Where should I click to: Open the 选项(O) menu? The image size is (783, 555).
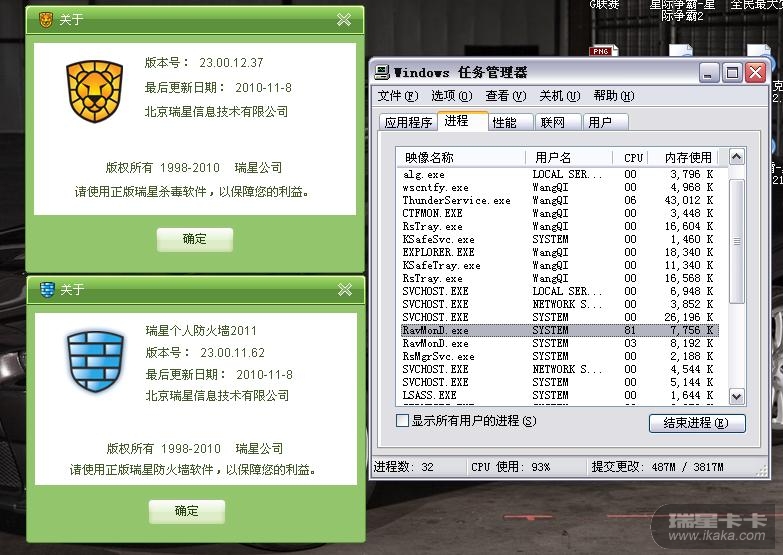pos(451,95)
